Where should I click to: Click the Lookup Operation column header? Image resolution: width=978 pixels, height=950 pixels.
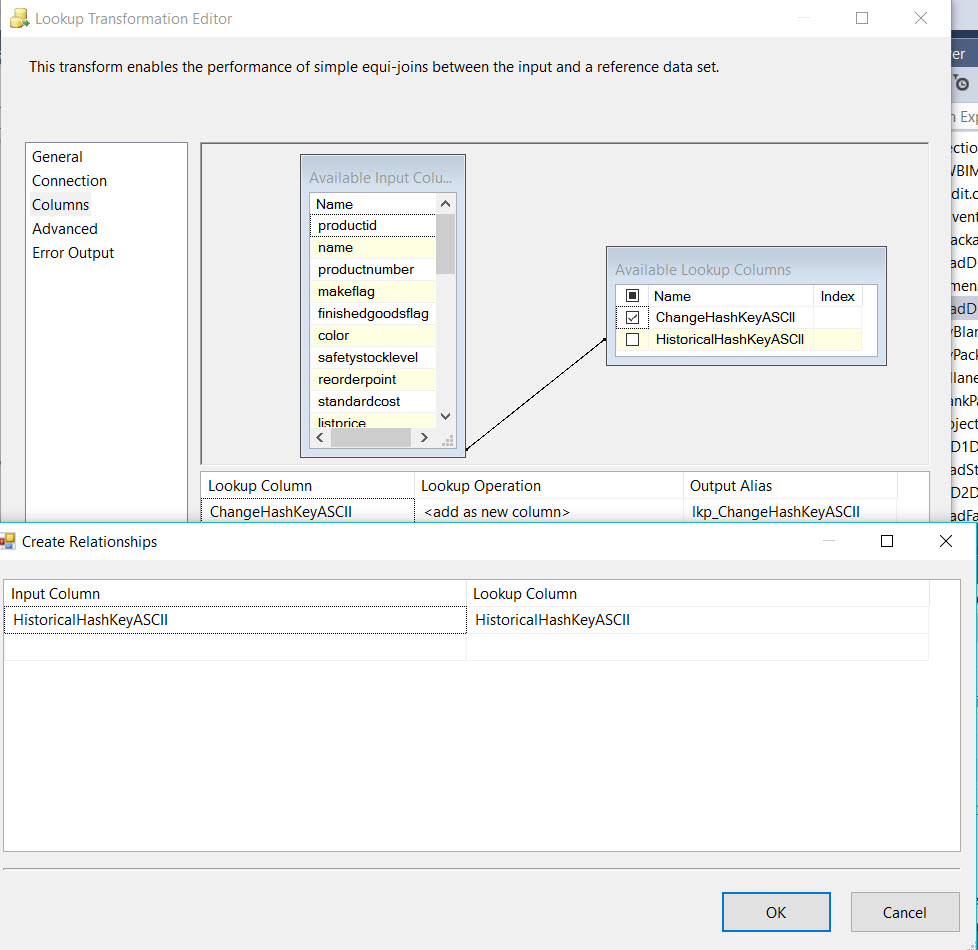(549, 485)
